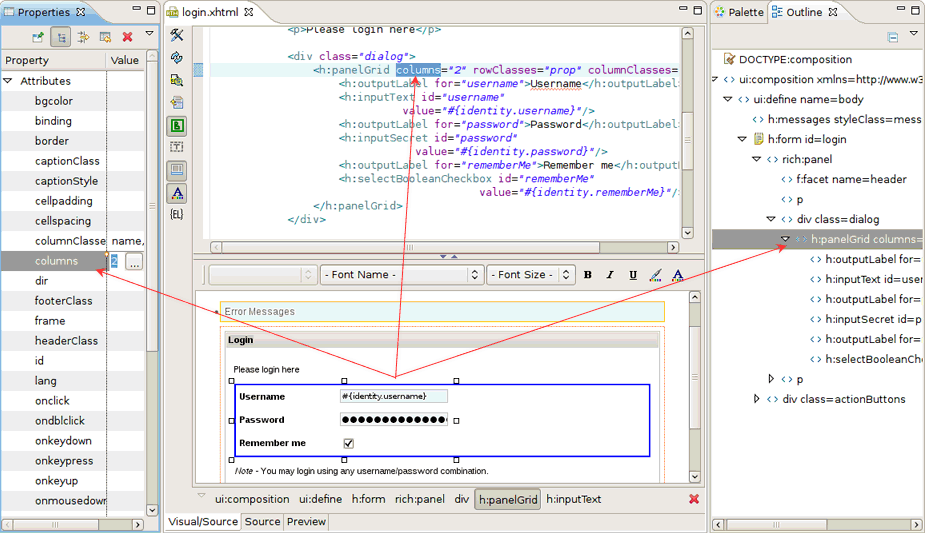The height and width of the screenshot is (533, 925).
Task: Open the Font Name dropdown
Action: tap(401, 275)
